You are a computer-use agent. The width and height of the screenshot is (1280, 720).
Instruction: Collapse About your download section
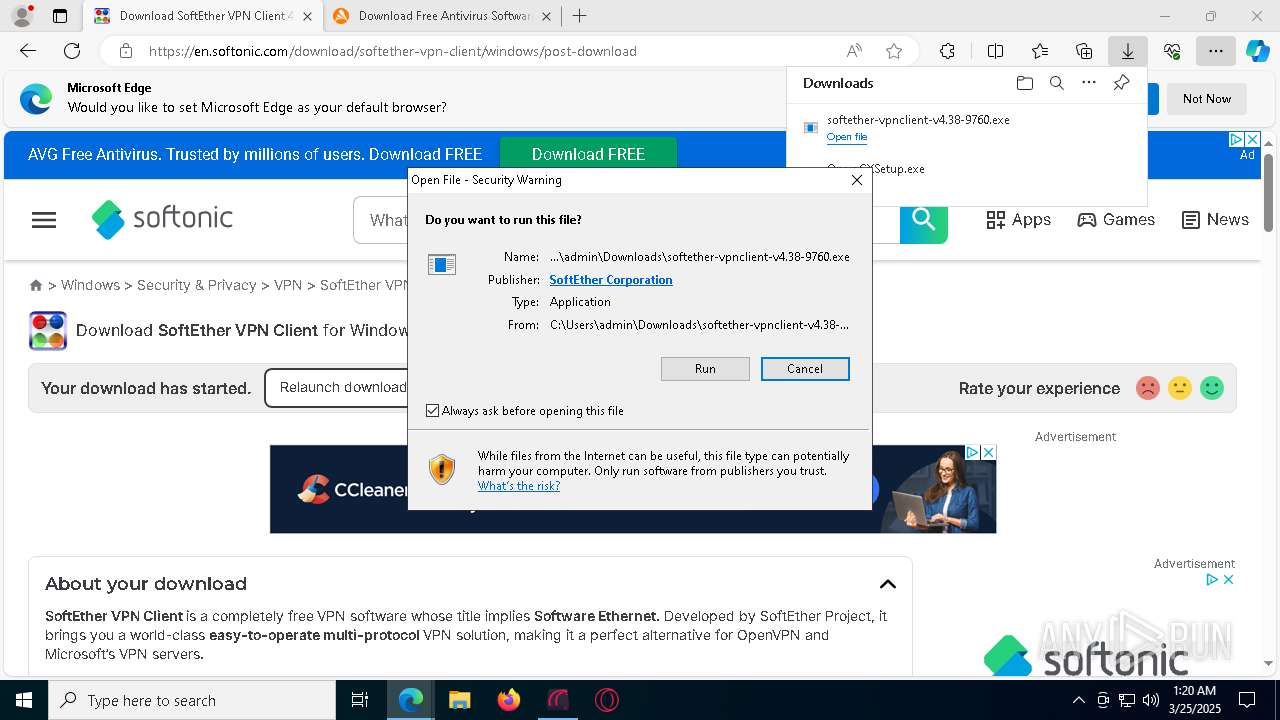887,584
